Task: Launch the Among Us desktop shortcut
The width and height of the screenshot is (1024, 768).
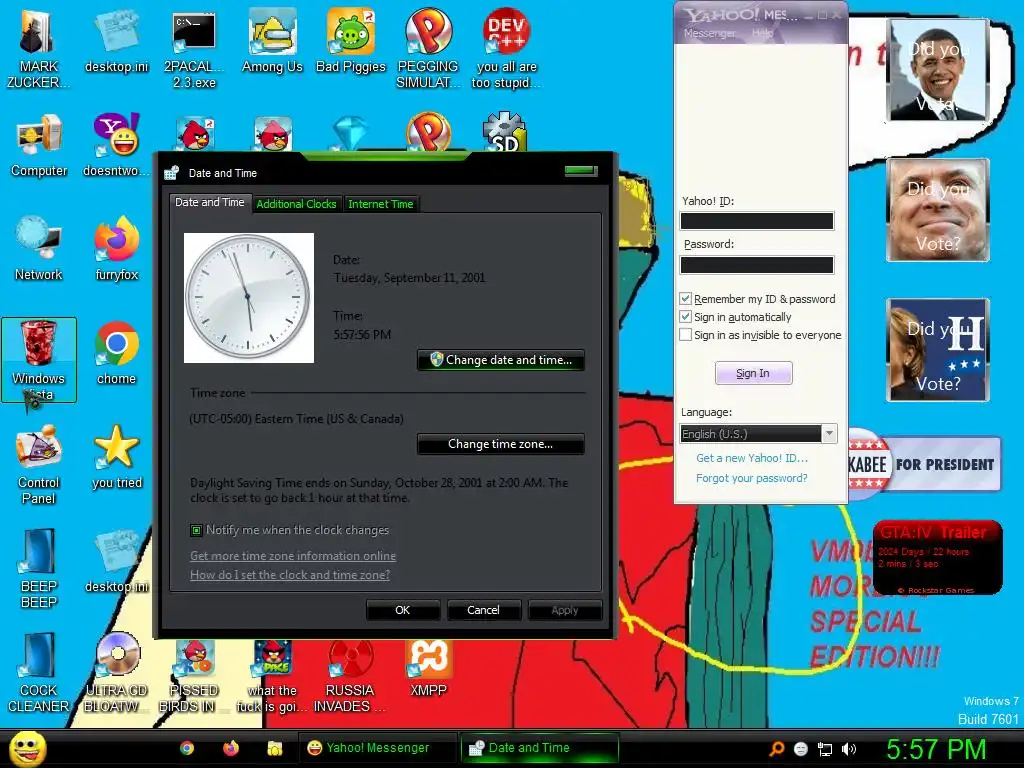Action: [x=272, y=40]
